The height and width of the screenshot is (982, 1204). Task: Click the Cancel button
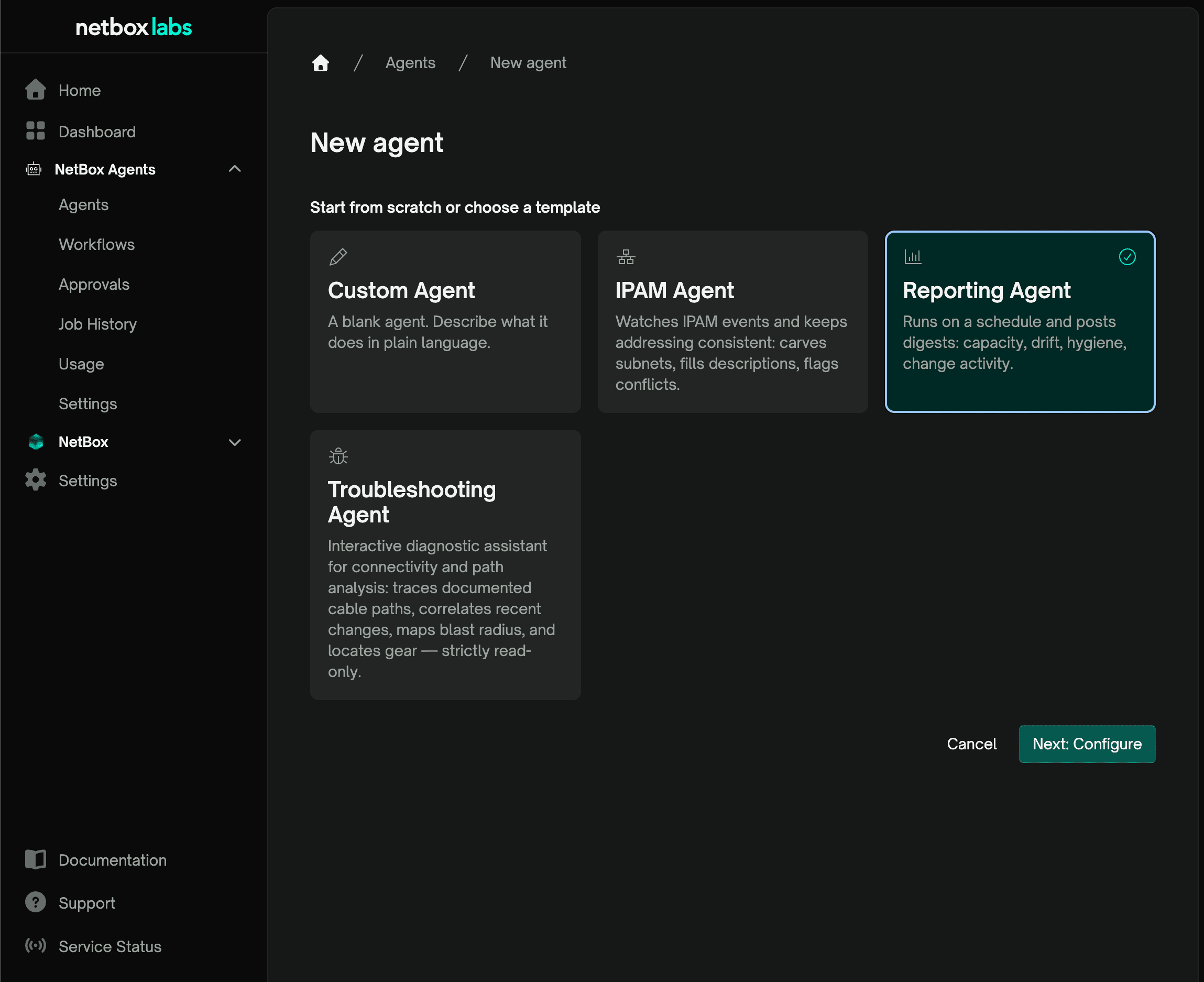coord(971,744)
